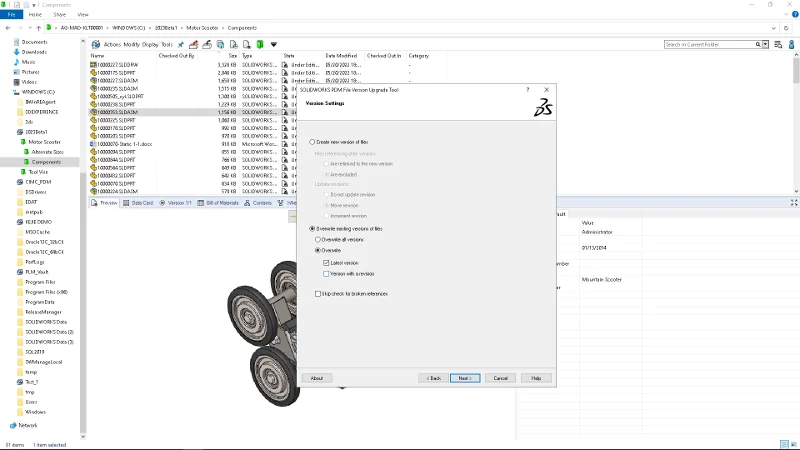Enable Version with a revision checkbox

pyautogui.click(x=327, y=273)
